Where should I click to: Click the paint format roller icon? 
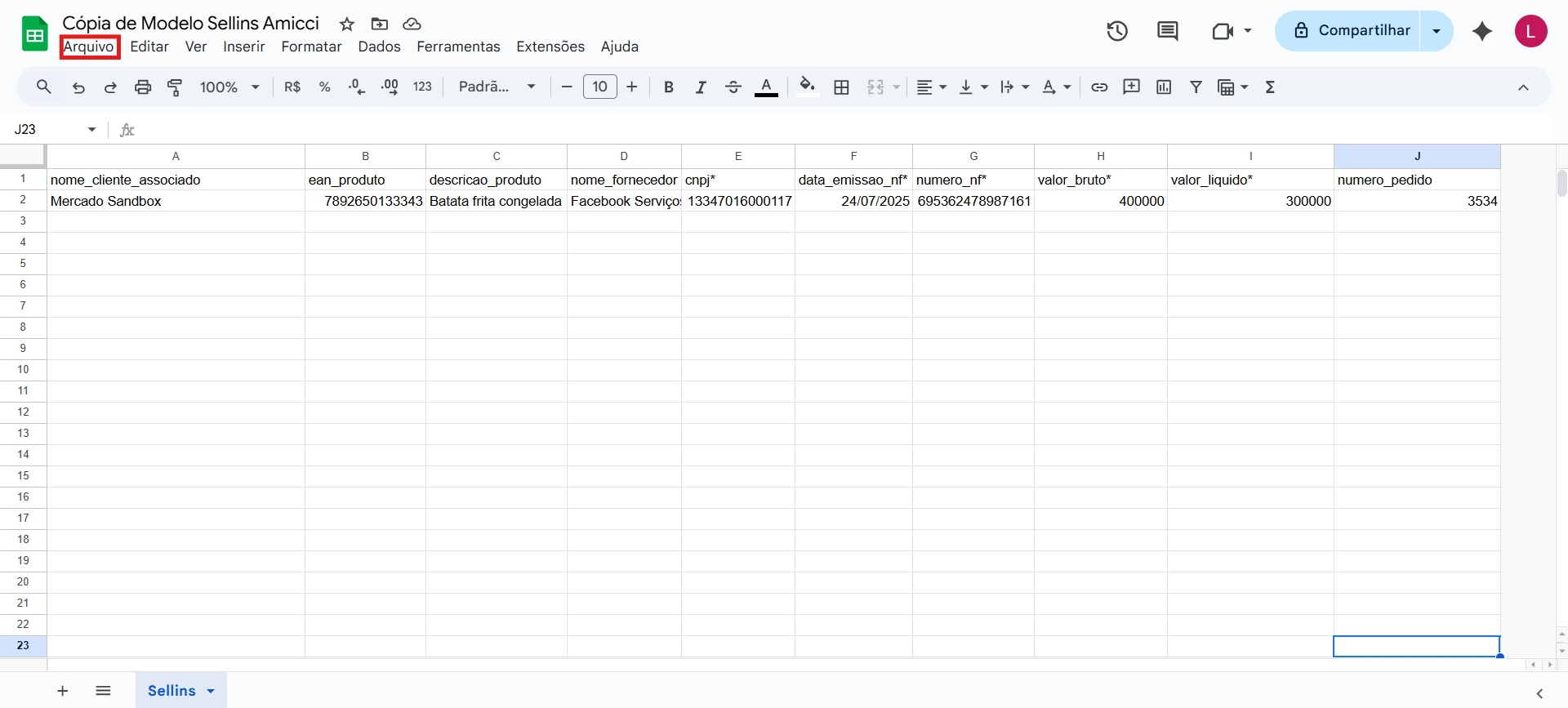click(x=175, y=87)
